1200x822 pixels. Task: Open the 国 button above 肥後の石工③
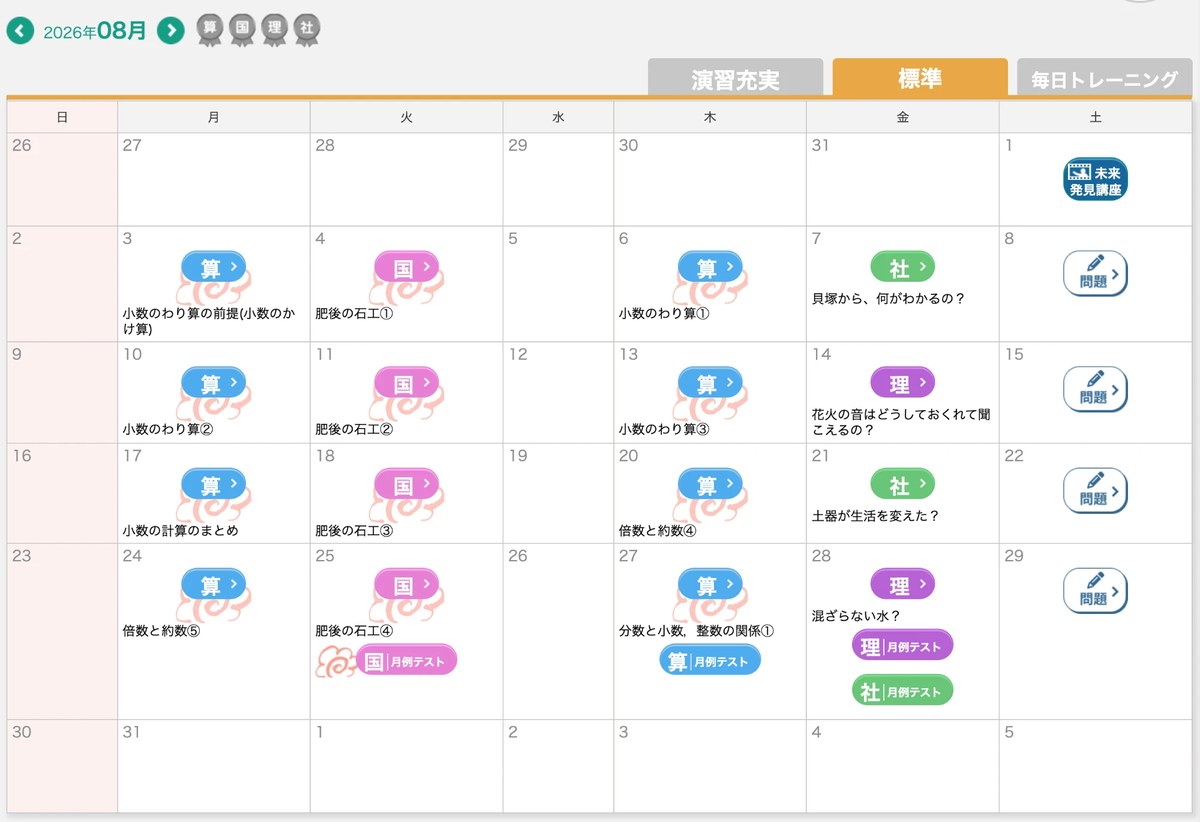click(406, 485)
